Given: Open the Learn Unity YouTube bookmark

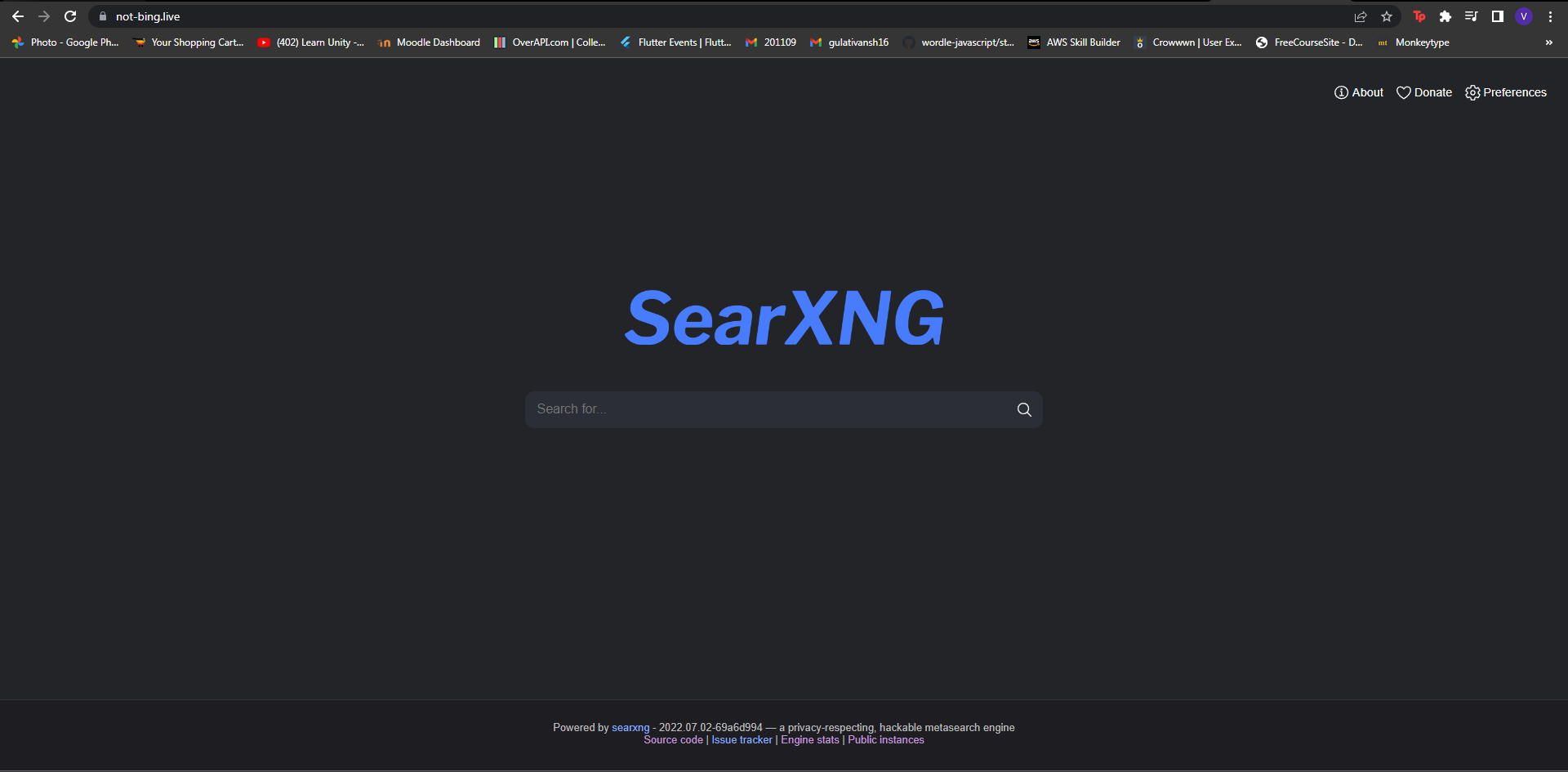Looking at the screenshot, I should 311,42.
